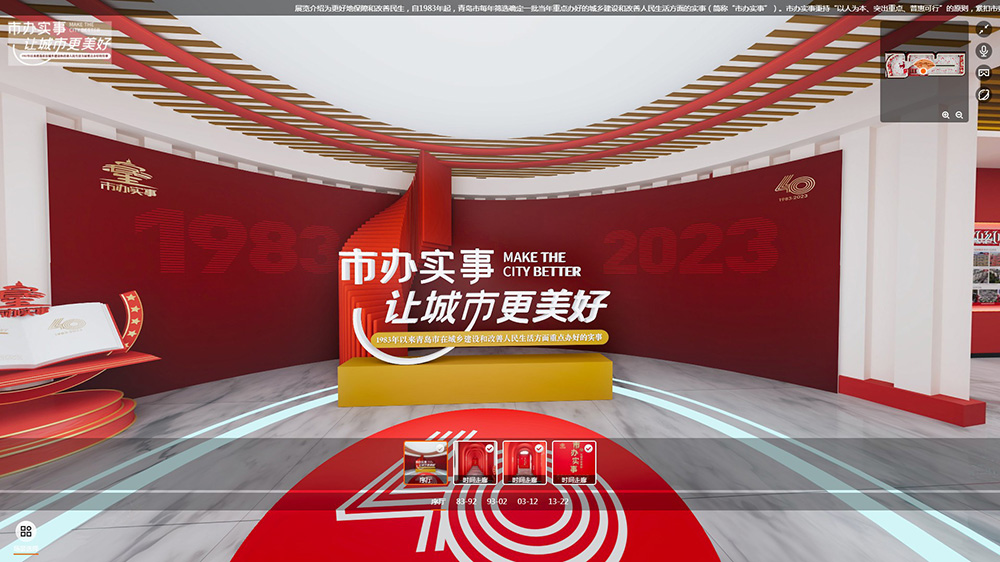
Task: Zoom in on the minimap
Action: [946, 115]
